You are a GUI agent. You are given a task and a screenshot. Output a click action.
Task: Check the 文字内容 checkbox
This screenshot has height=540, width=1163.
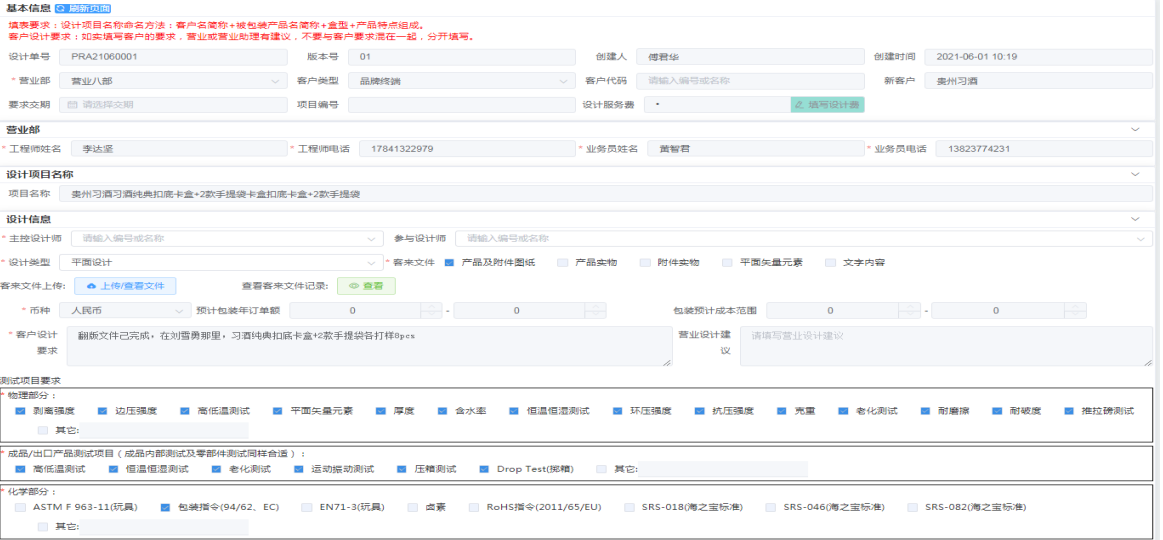coord(830,263)
